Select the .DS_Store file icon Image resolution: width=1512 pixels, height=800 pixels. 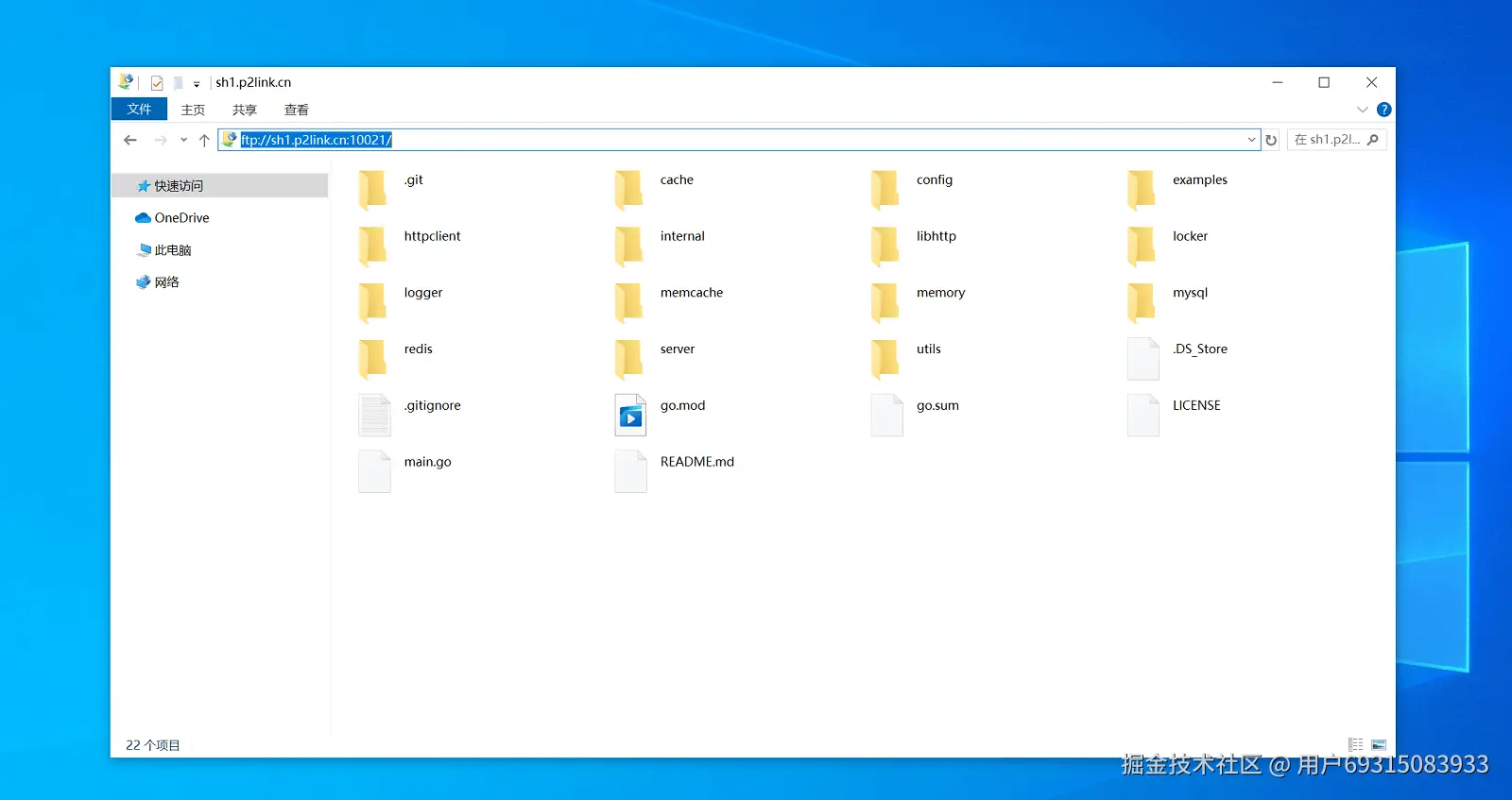[x=1143, y=359]
